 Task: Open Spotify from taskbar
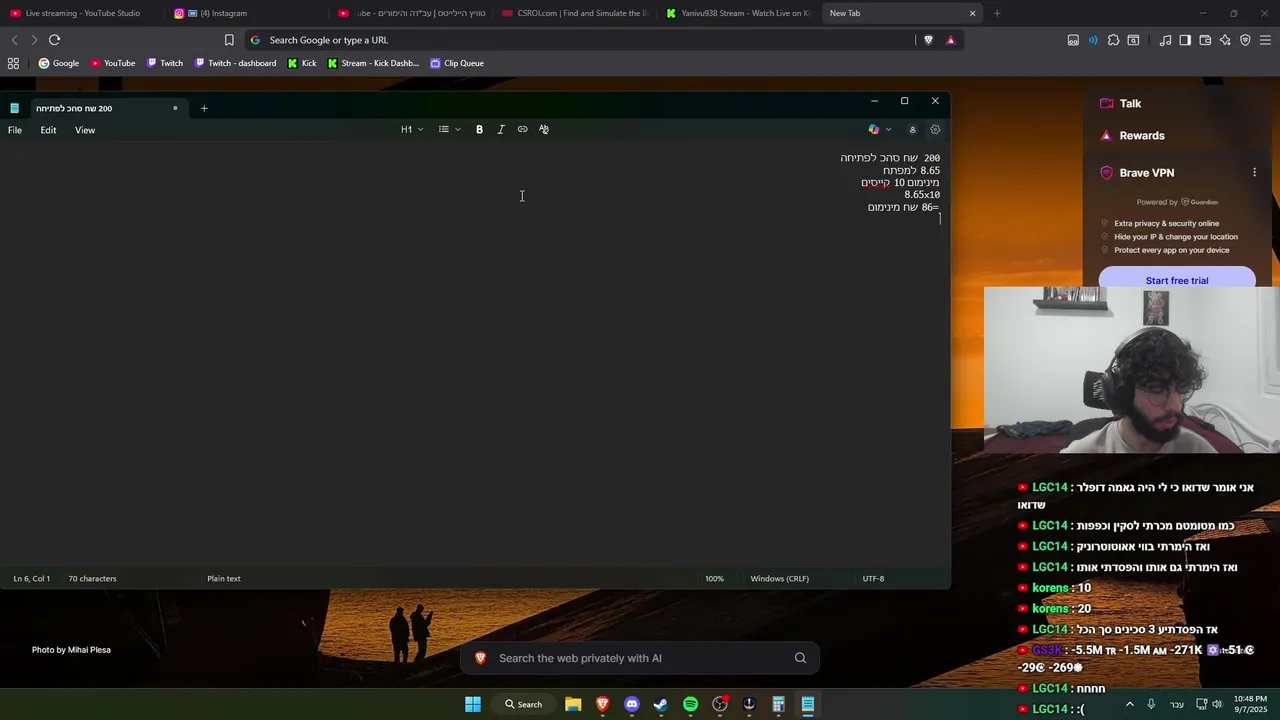(690, 704)
